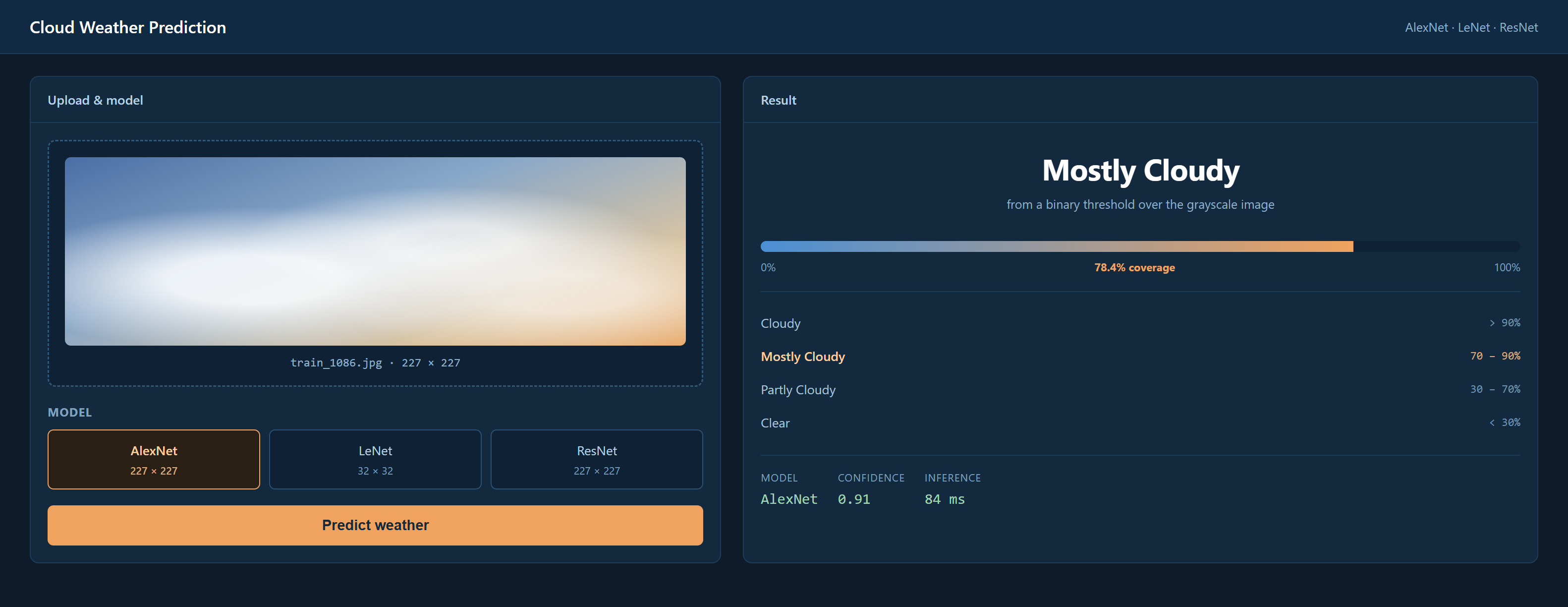Click the Cloud Weather Prediction title
1568x607 pixels.
(x=128, y=27)
